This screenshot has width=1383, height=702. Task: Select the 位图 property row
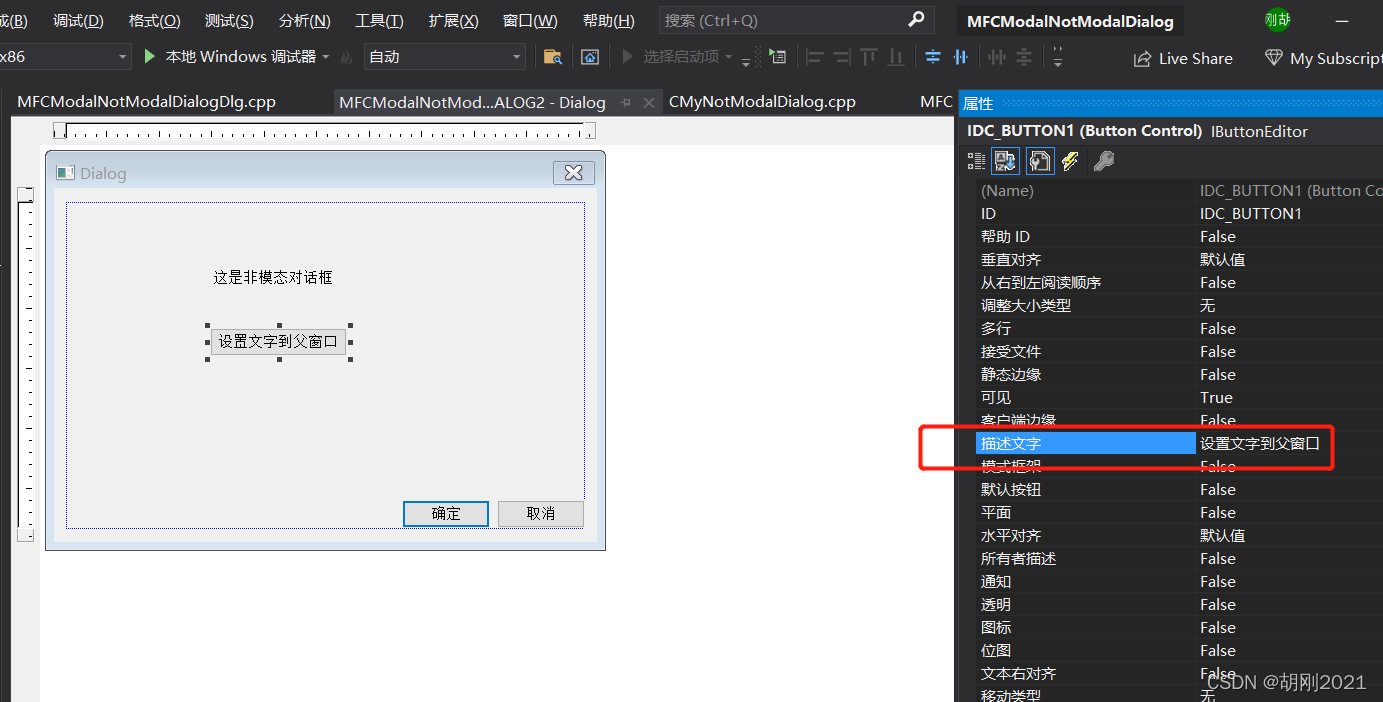coord(1179,650)
